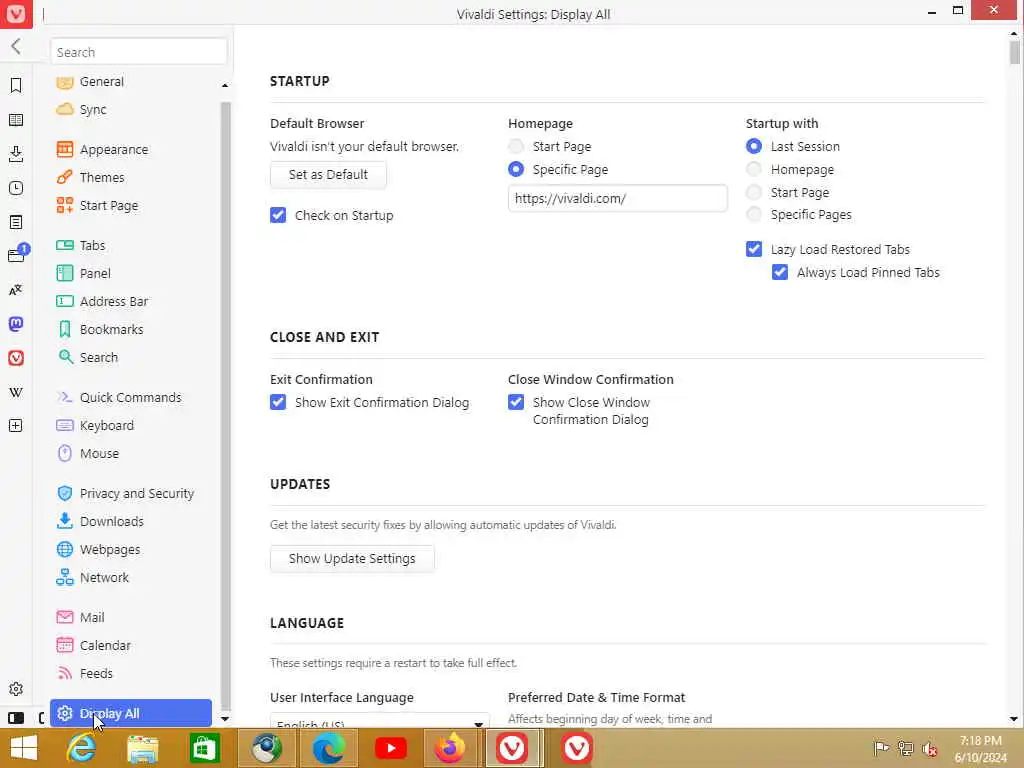Click the Set as Default button

[328, 174]
